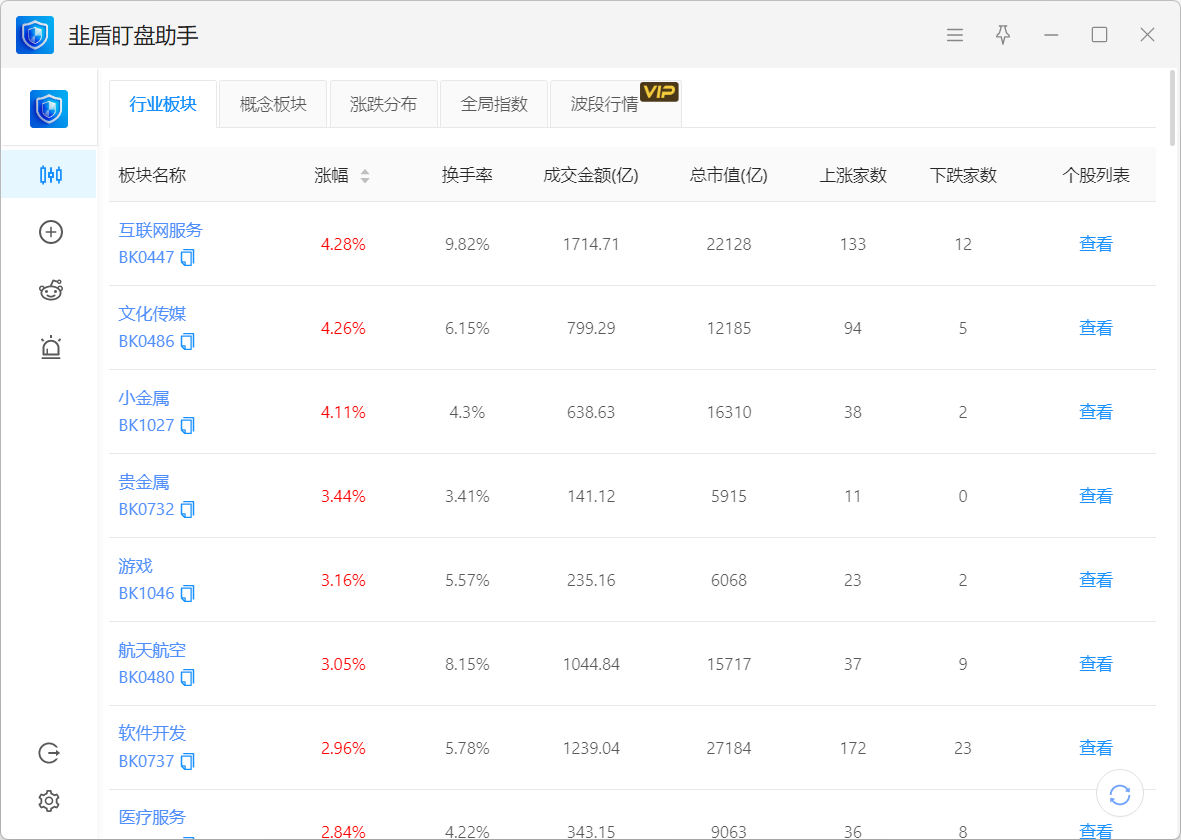
Task: Open the alarm alert sidebar icon
Action: 50,348
